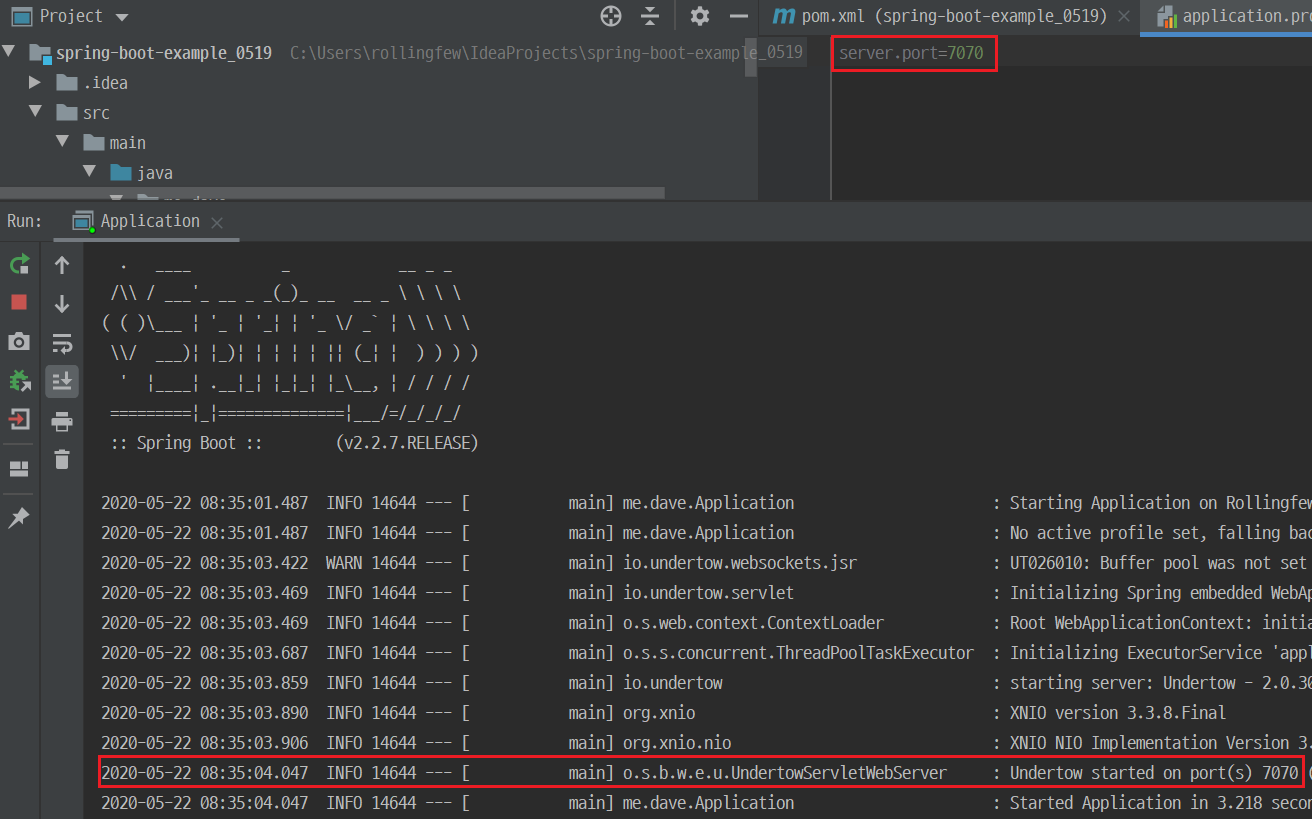This screenshot has height=819, width=1312.
Task: Open Project panel settings gear
Action: [x=700, y=16]
